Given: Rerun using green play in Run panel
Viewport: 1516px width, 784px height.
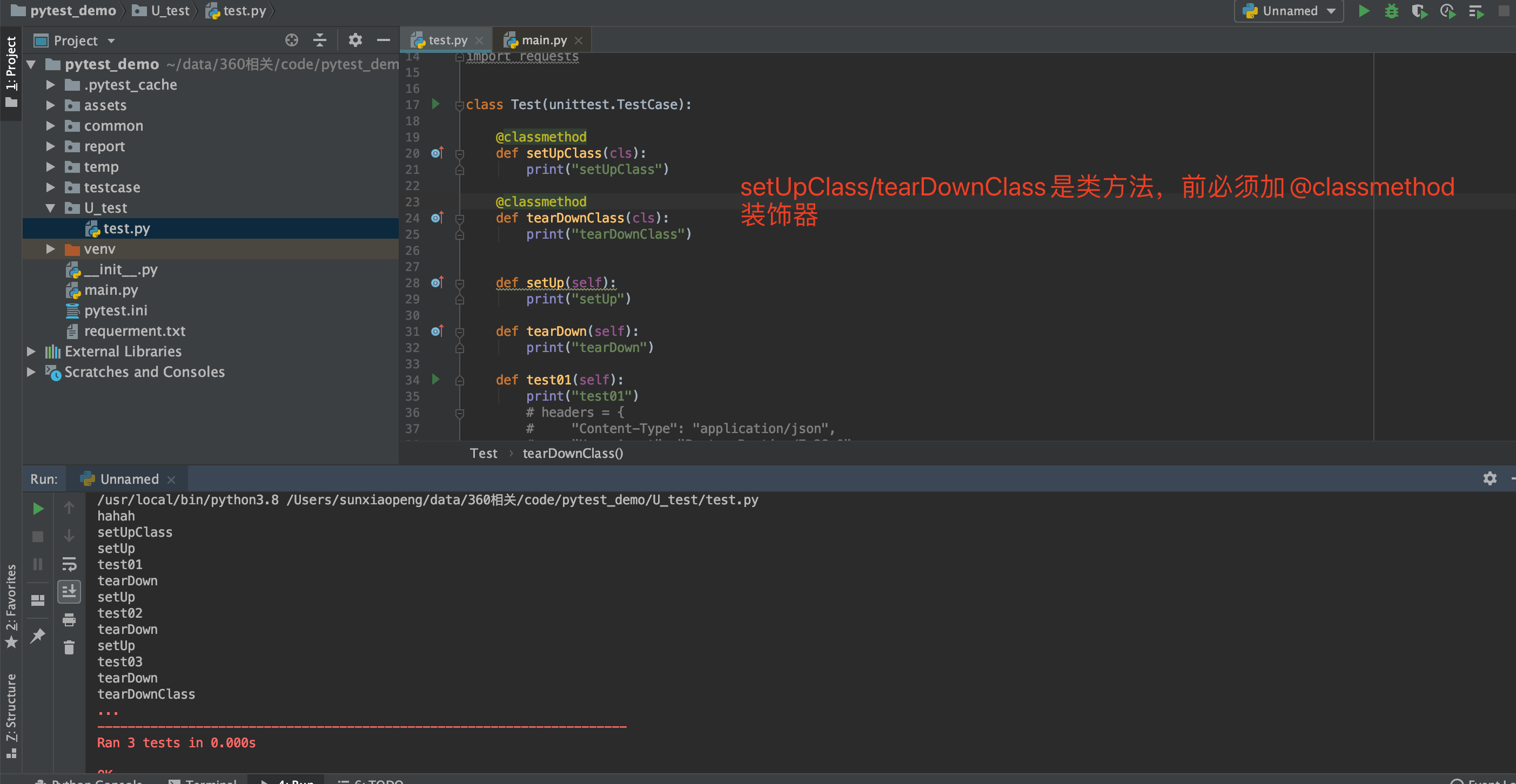Looking at the screenshot, I should click(38, 508).
